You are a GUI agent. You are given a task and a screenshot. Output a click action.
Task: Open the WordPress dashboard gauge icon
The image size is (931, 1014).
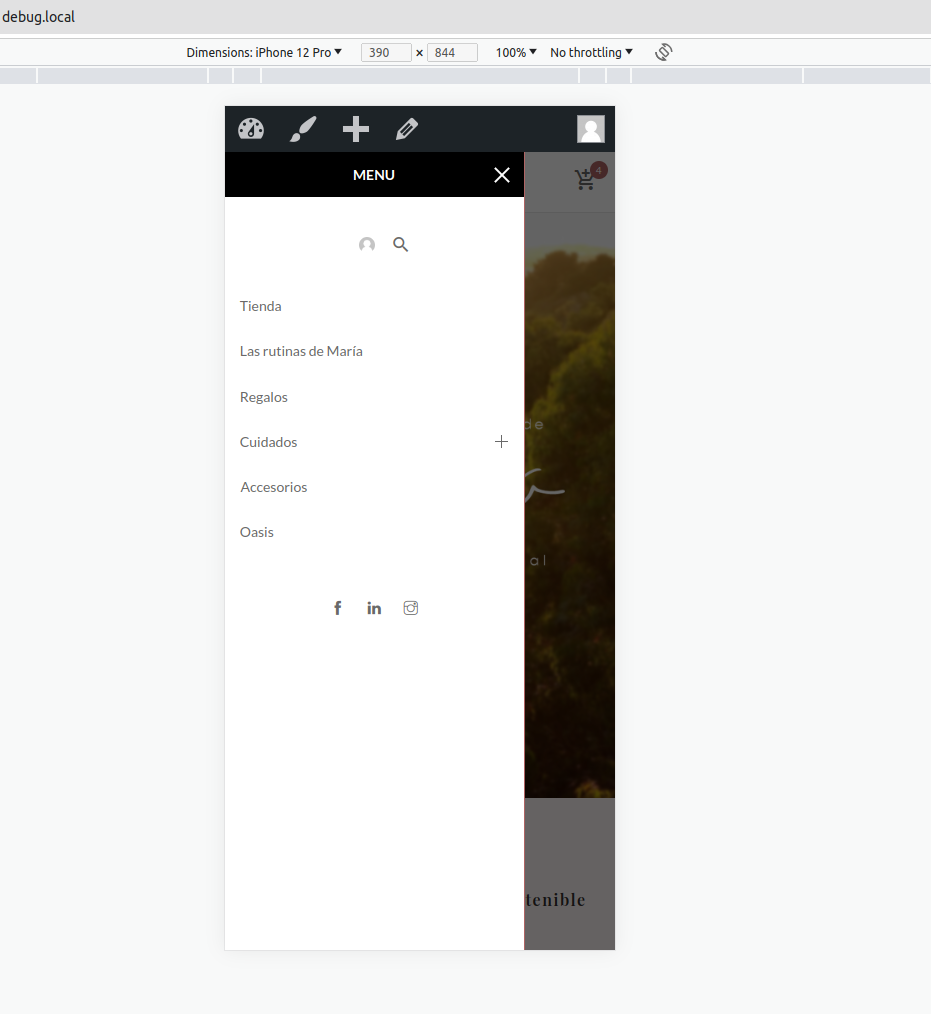tap(251, 129)
